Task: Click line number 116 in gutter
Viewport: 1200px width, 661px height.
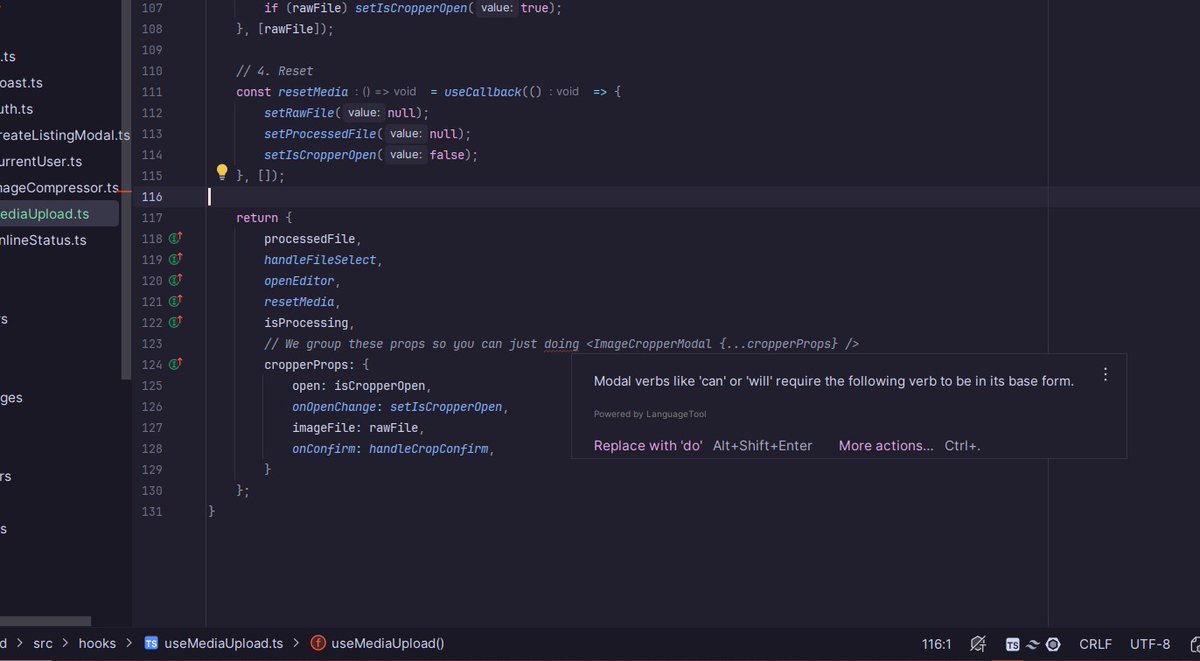Action: coord(151,197)
